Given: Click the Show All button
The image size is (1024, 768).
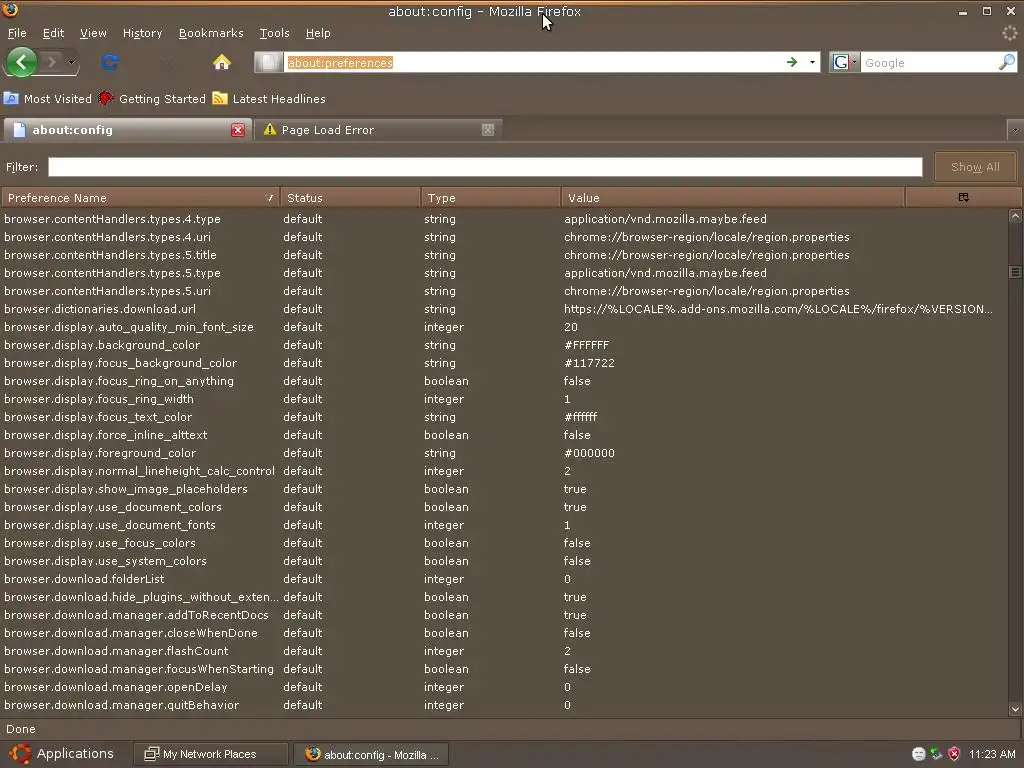Looking at the screenshot, I should [975, 167].
